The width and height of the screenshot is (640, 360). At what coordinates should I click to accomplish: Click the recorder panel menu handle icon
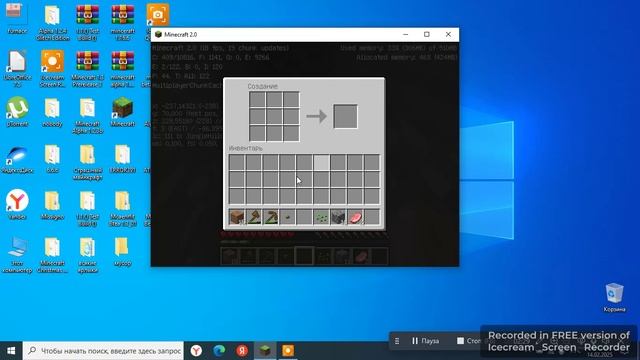(397, 341)
